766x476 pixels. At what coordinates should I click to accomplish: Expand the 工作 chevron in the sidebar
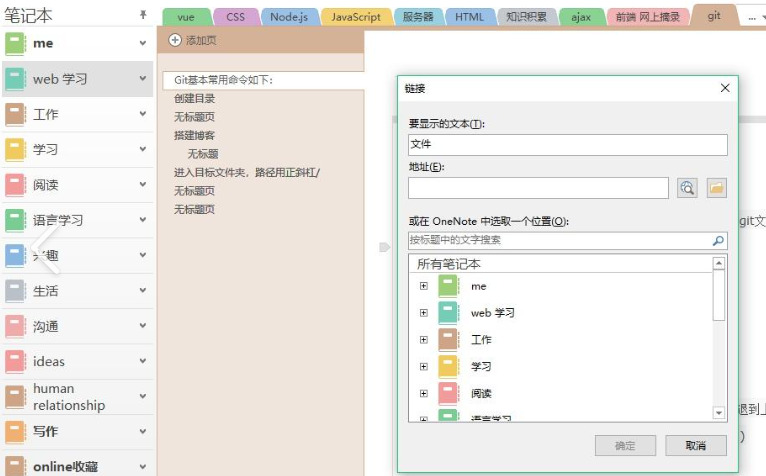click(x=143, y=114)
